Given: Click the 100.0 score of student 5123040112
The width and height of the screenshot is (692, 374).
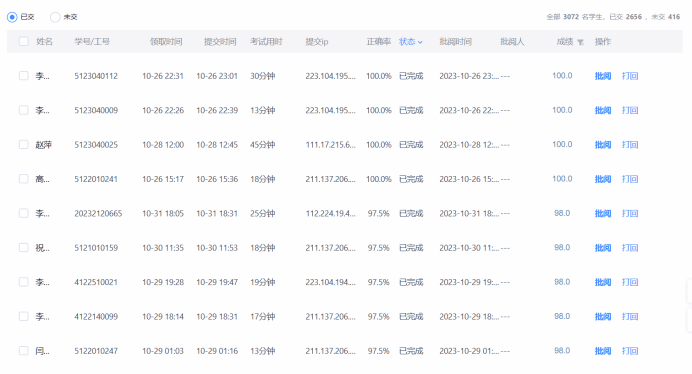Looking at the screenshot, I should (562, 76).
